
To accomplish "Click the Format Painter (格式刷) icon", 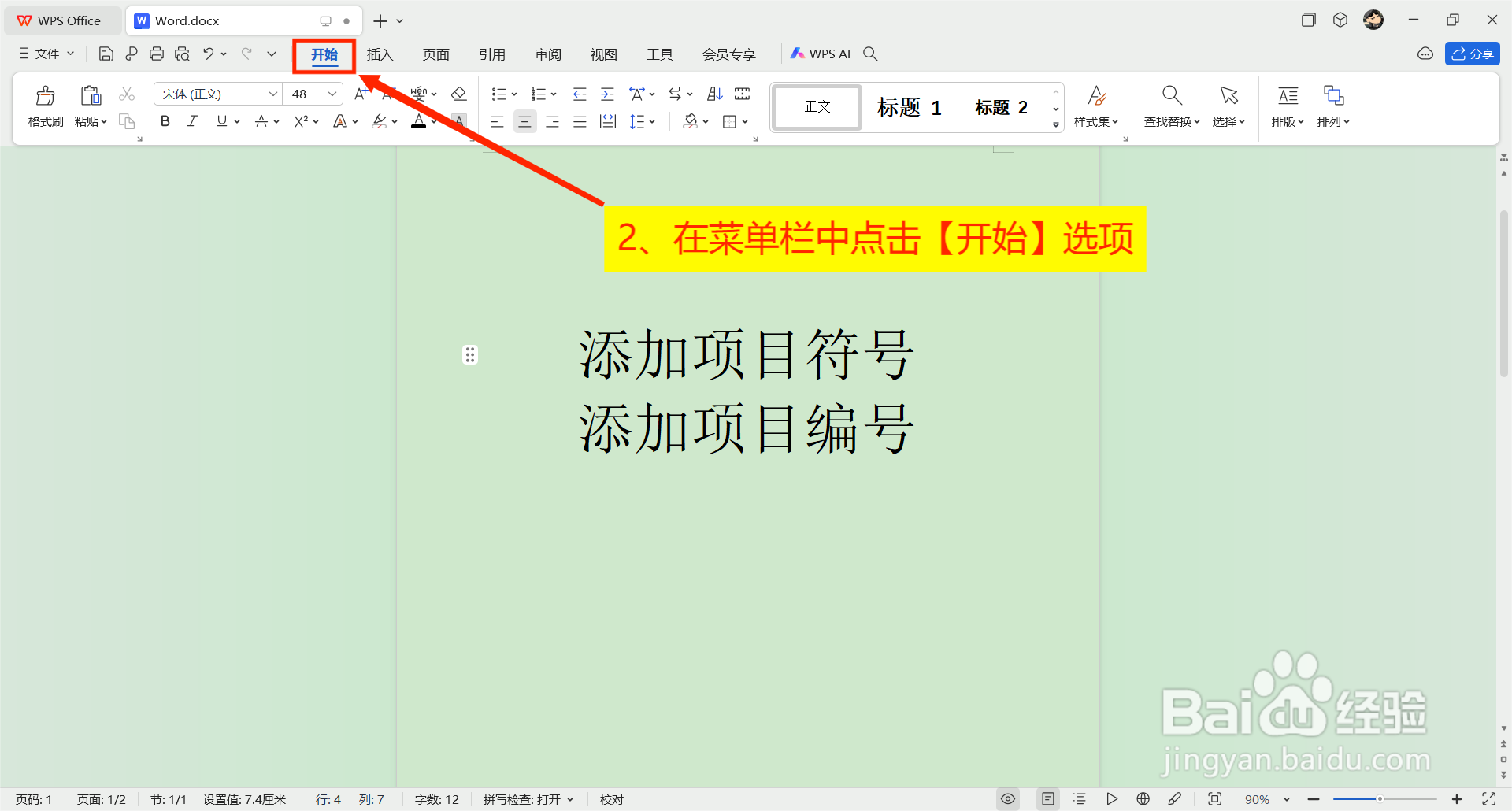I will click(x=46, y=96).
